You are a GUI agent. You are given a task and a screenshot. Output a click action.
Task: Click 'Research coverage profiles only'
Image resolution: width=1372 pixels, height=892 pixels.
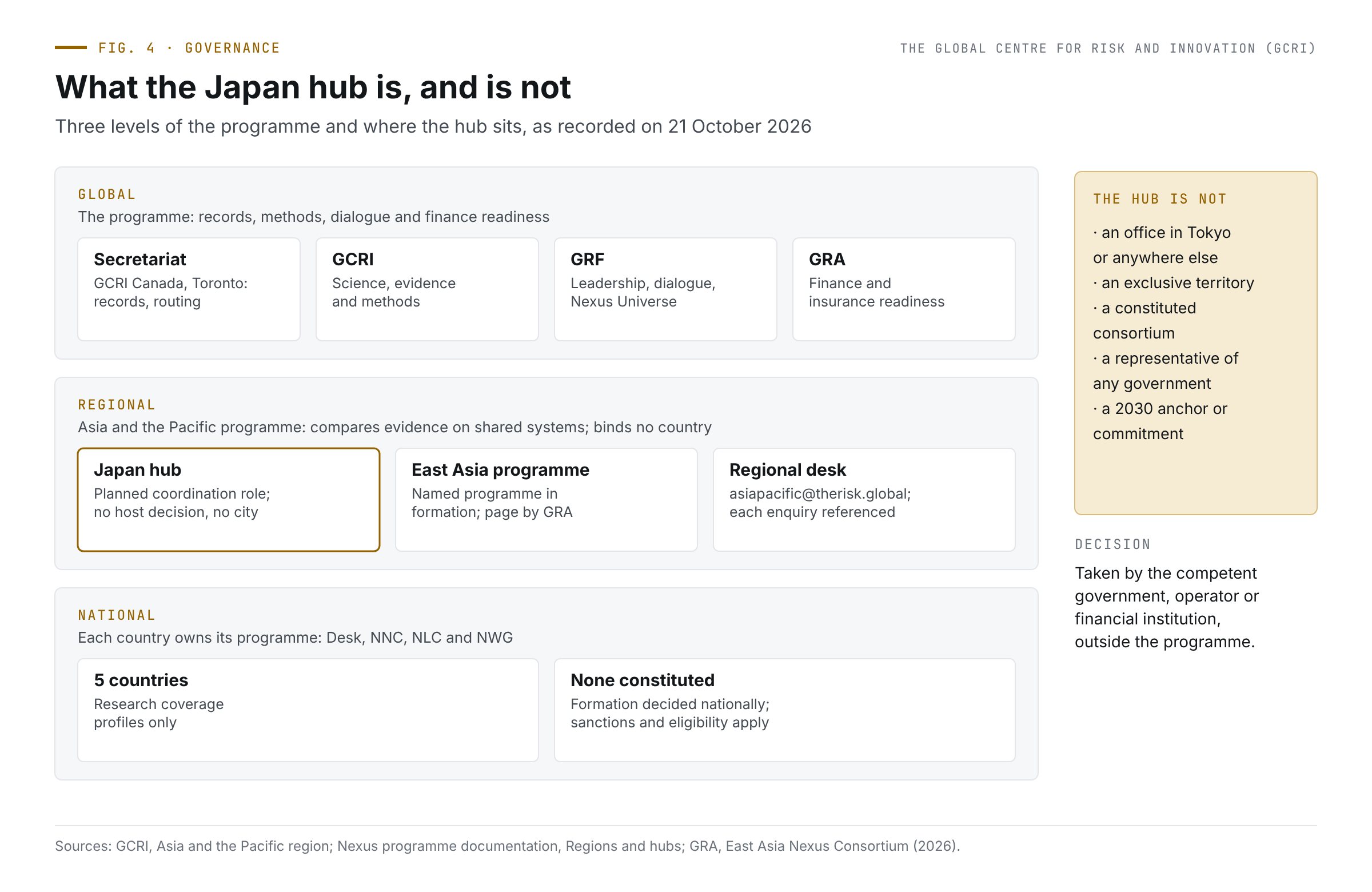(158, 713)
